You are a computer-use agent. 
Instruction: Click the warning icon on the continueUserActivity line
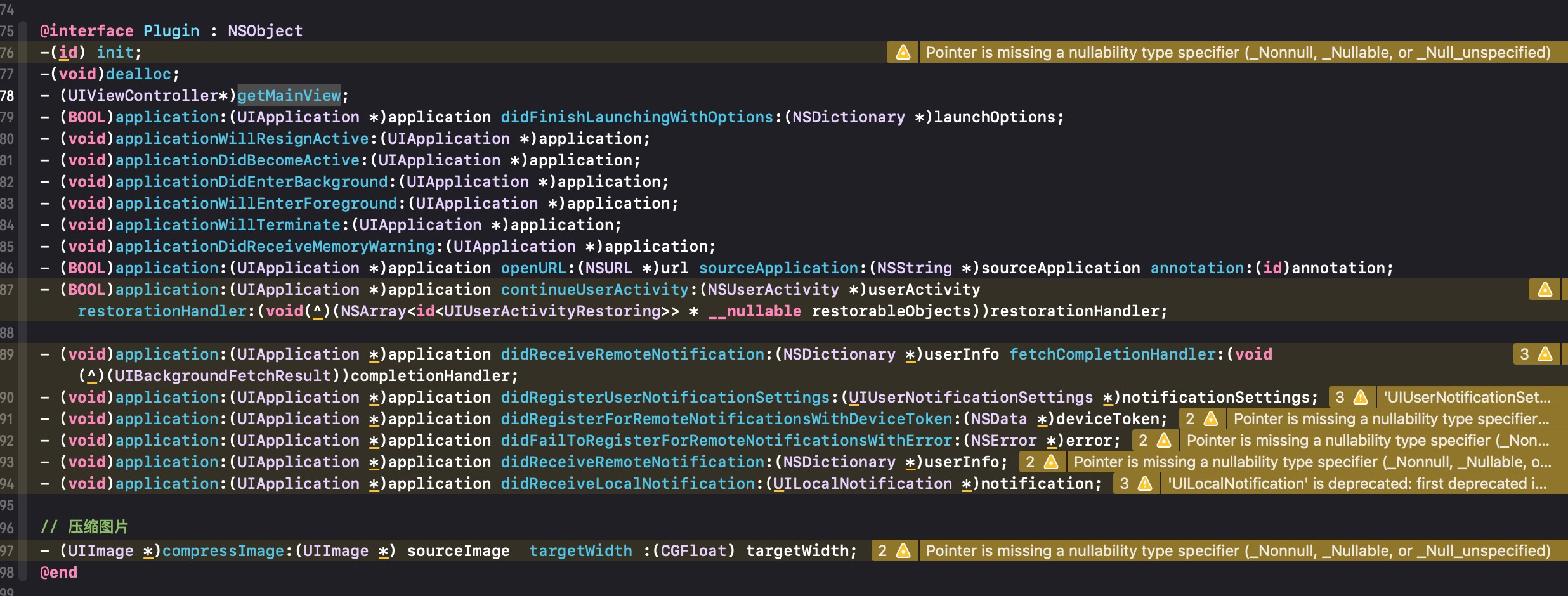[1545, 290]
